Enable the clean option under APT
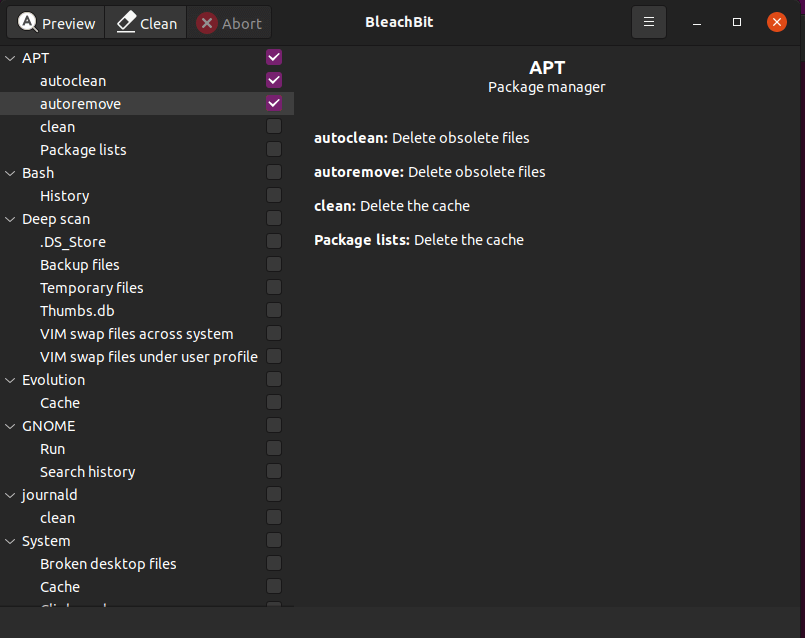 coord(273,126)
